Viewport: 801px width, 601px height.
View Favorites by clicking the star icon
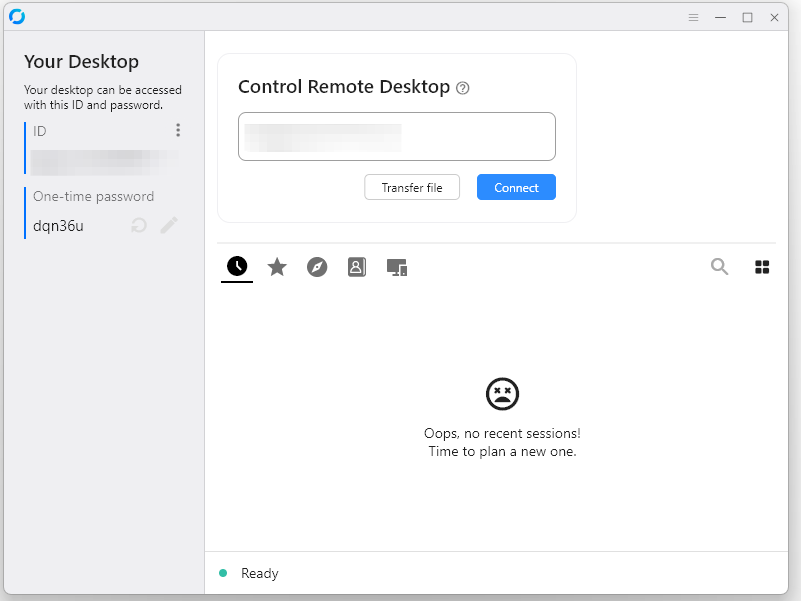tap(277, 267)
